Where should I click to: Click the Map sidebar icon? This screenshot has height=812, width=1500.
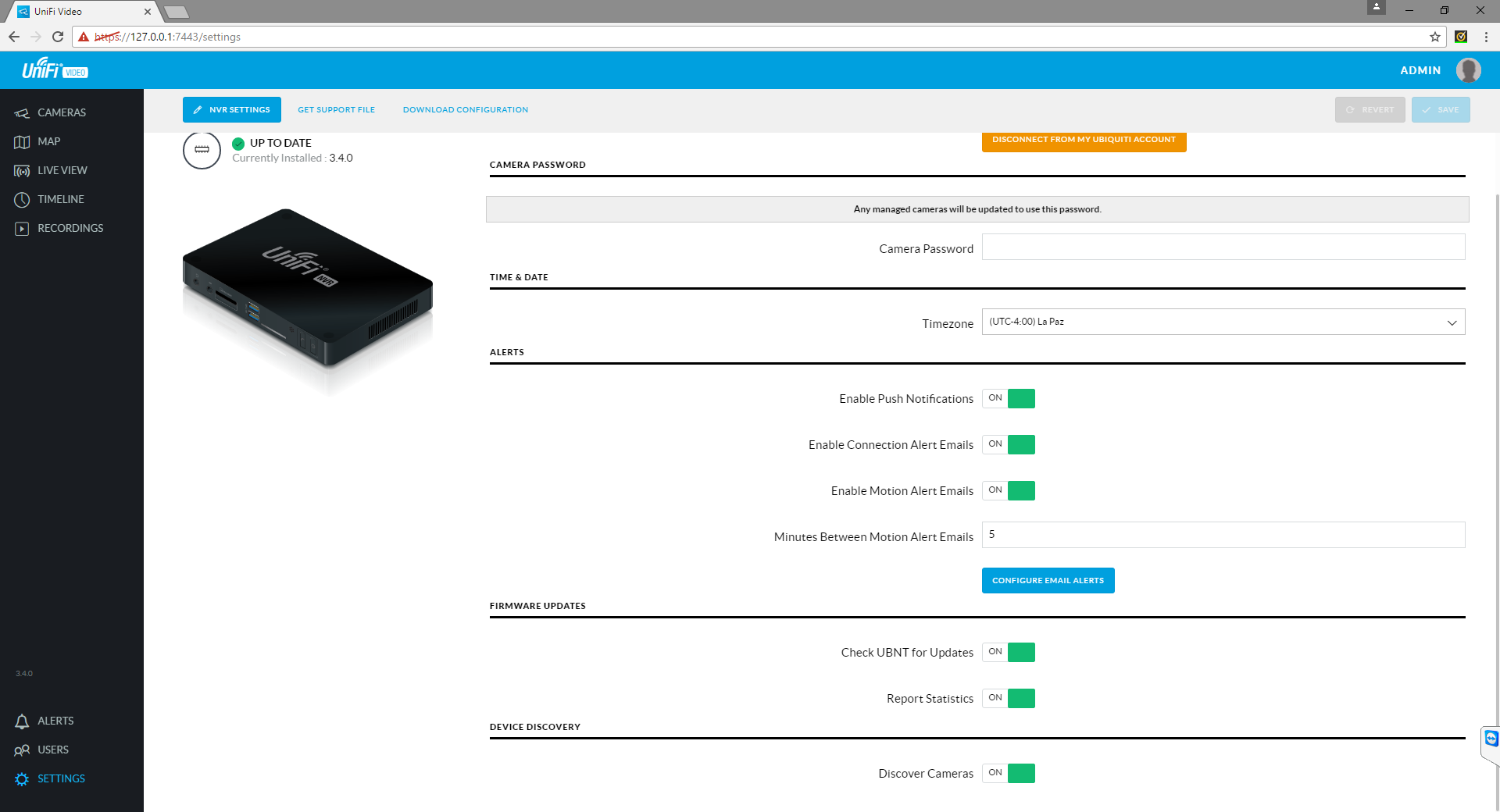pyautogui.click(x=22, y=141)
